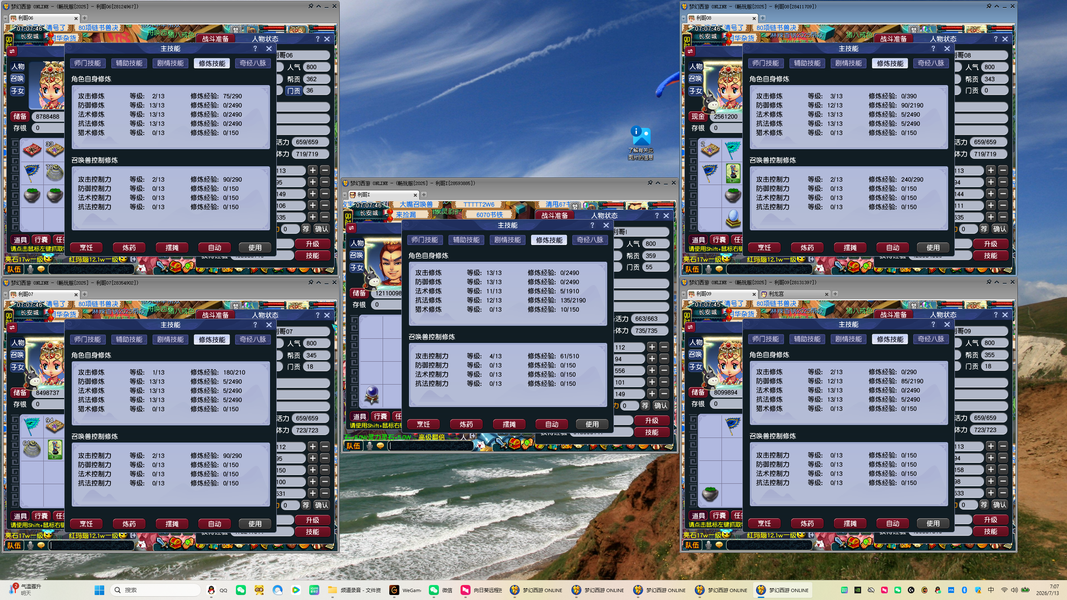This screenshot has width=1067, height=600.
Task: Open 道具 tab in 利哥07 window
Action: tap(20, 516)
